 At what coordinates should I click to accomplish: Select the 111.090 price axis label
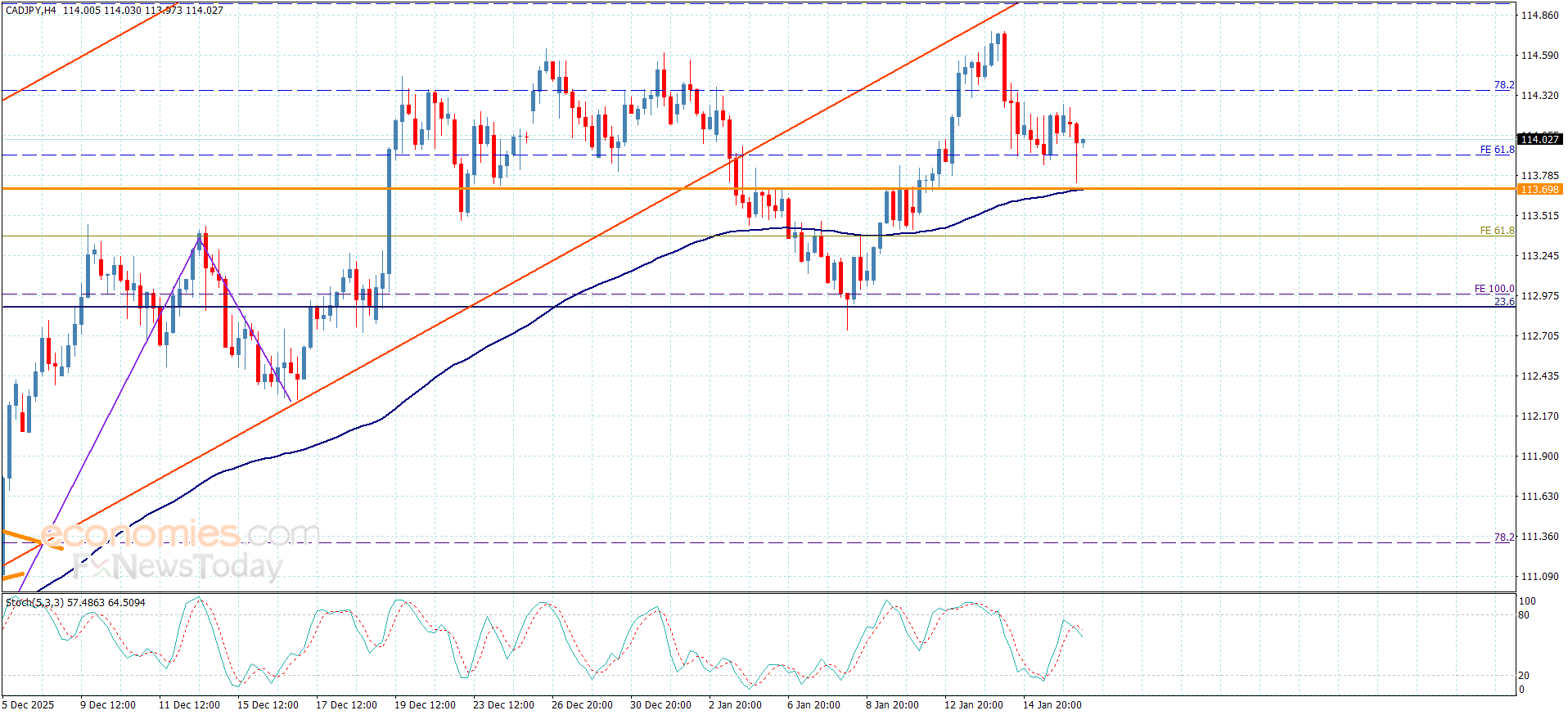[1539, 577]
